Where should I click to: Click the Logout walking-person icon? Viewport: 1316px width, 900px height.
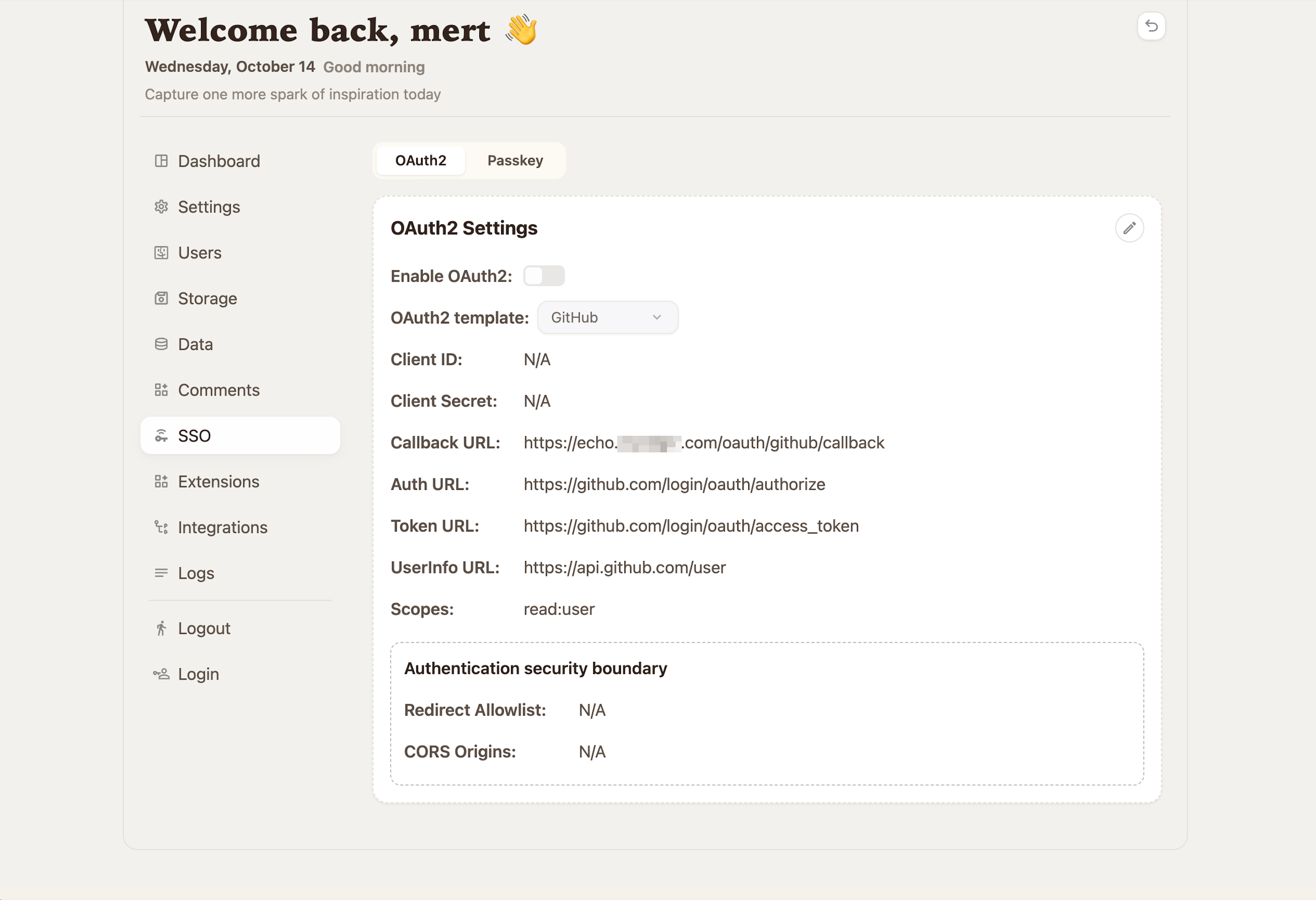(x=161, y=628)
